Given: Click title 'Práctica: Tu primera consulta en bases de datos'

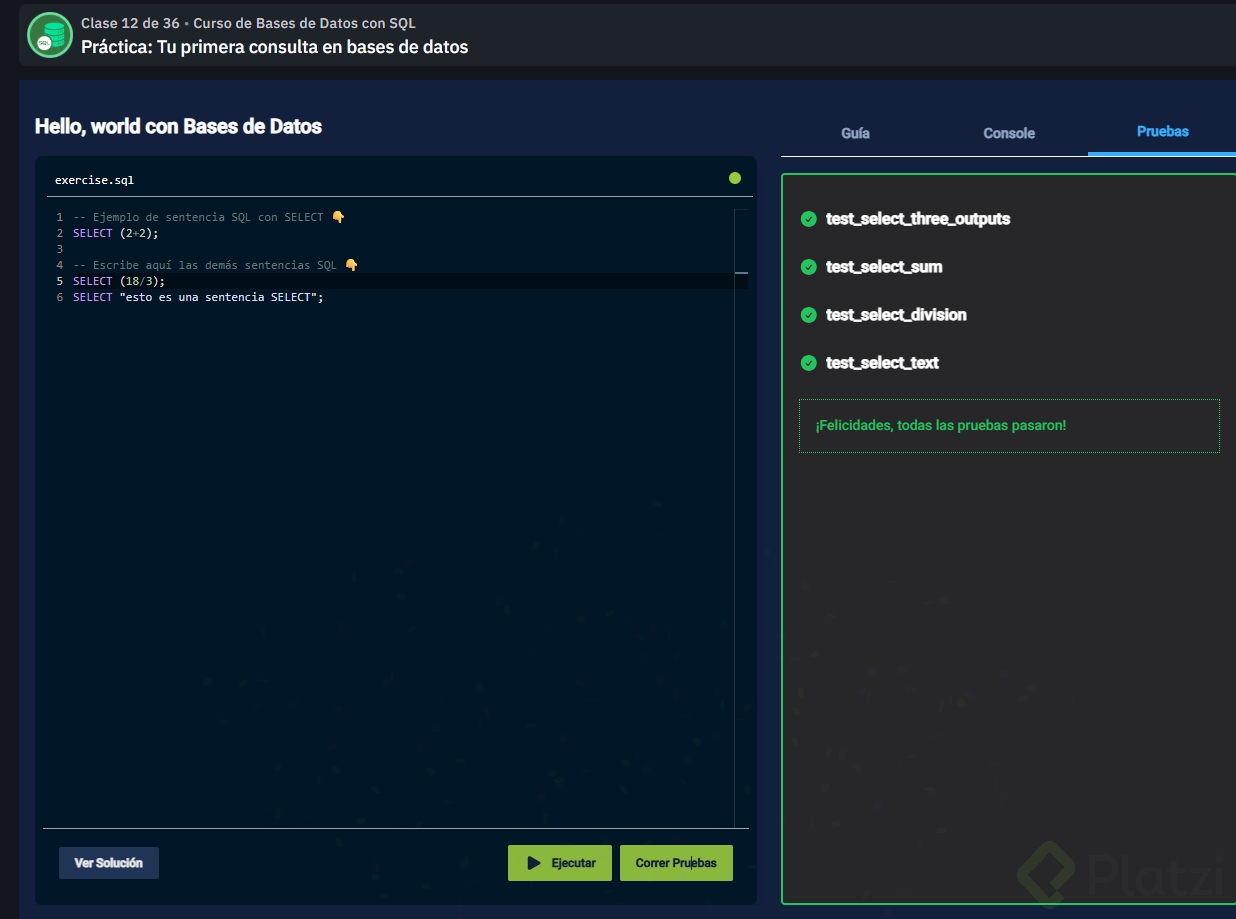Looking at the screenshot, I should coord(274,47).
